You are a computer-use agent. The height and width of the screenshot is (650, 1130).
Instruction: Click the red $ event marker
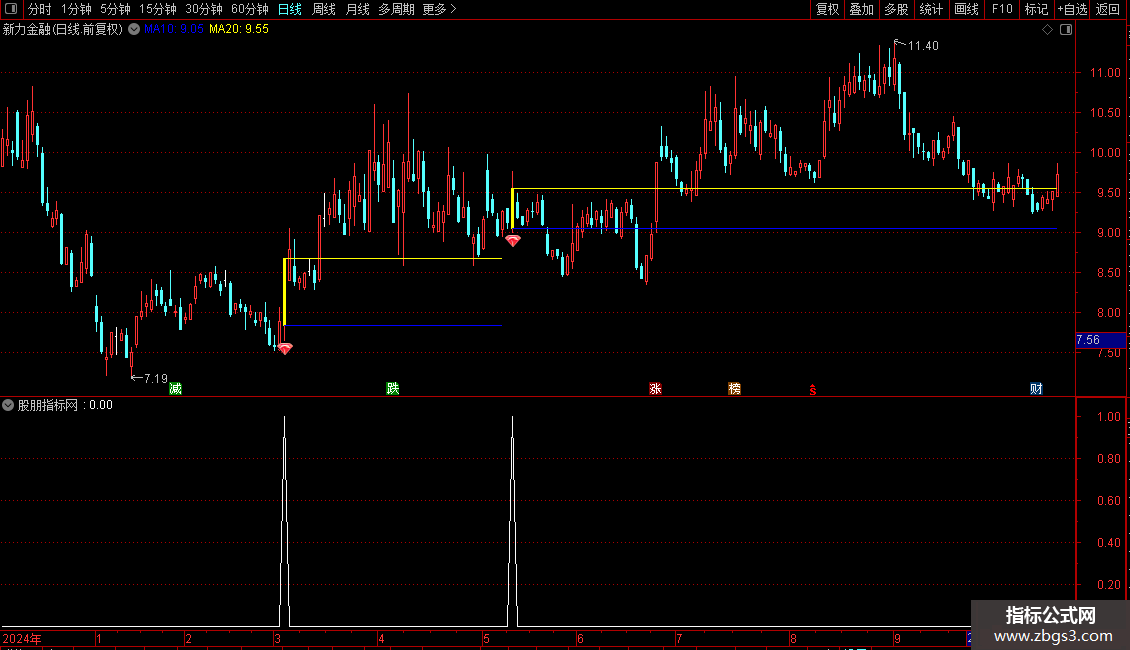[x=813, y=390]
